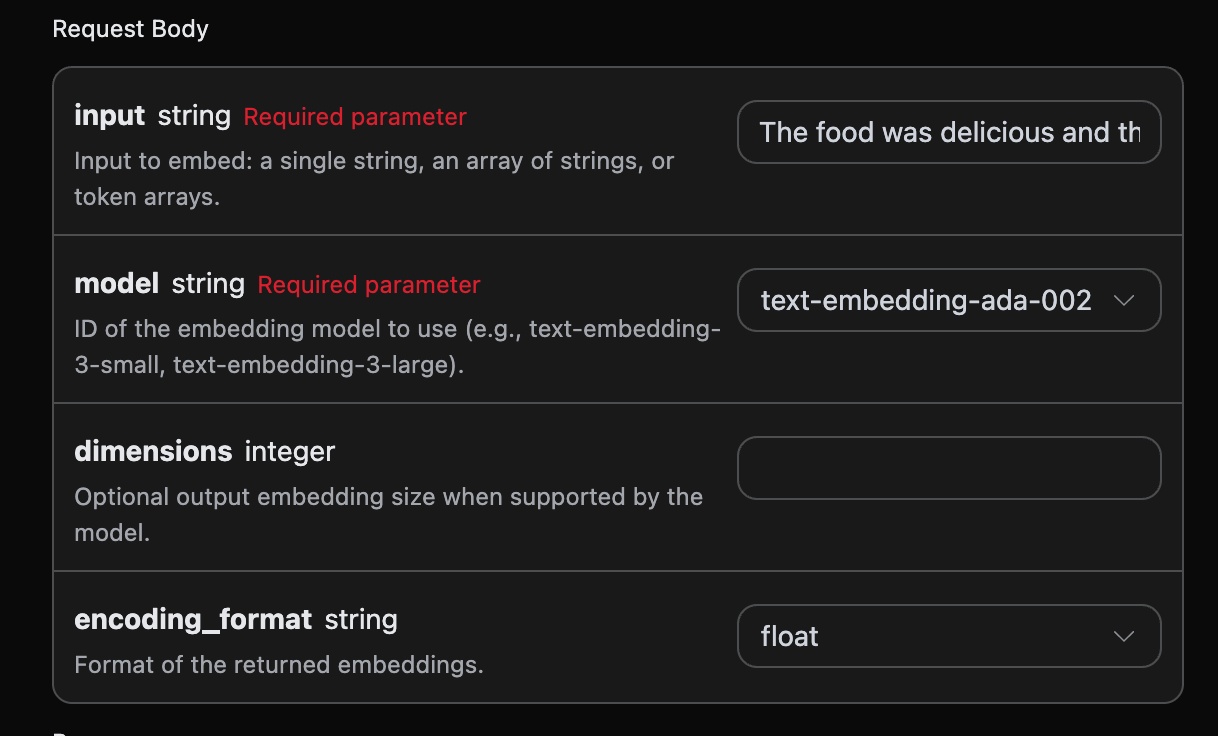Click the "integer" type label next to dimensions
Viewport: 1218px width, 736px height.
pos(290,452)
